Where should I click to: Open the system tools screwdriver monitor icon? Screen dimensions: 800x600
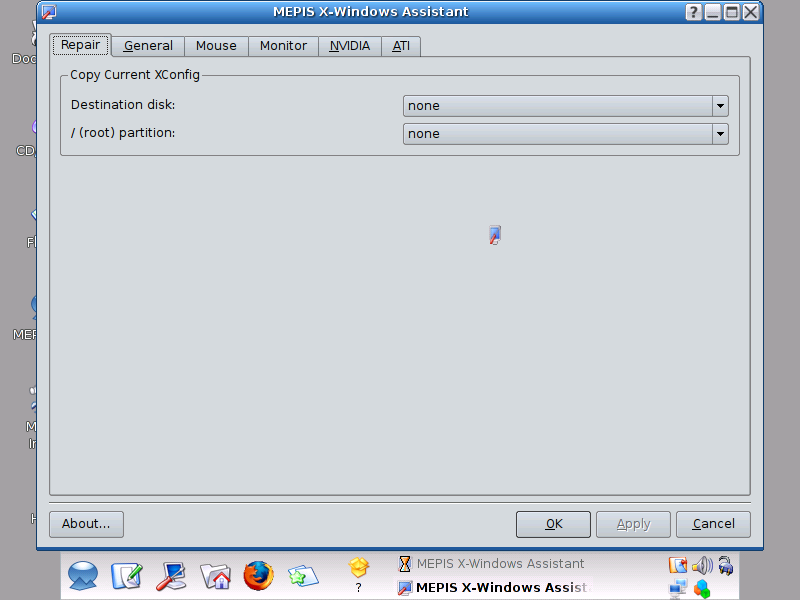click(x=170, y=576)
